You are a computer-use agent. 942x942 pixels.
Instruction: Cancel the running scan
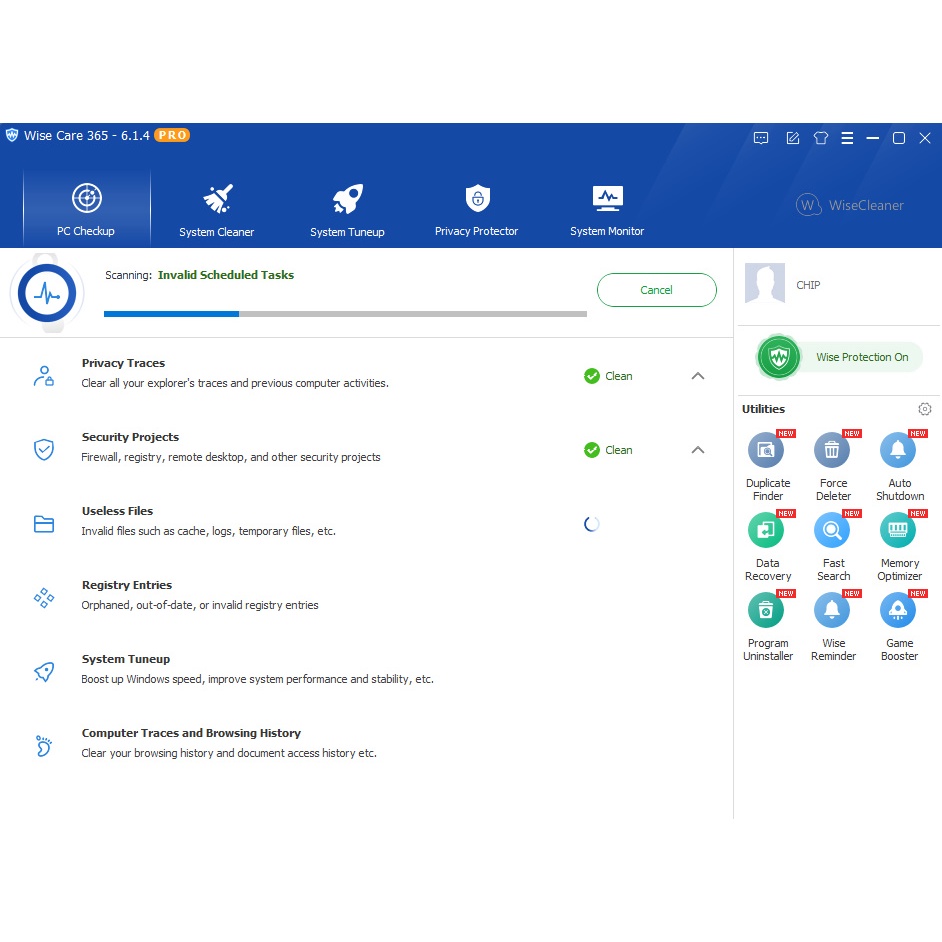point(656,290)
